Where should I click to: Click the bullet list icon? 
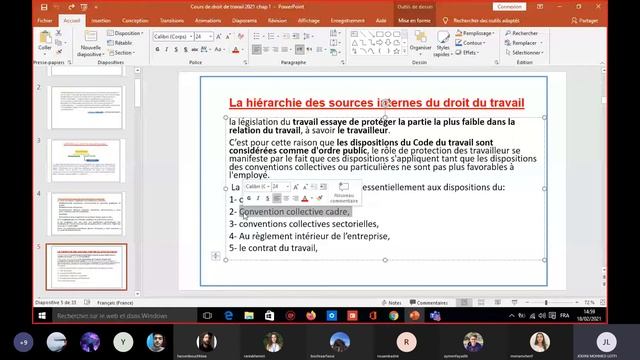coord(256,37)
